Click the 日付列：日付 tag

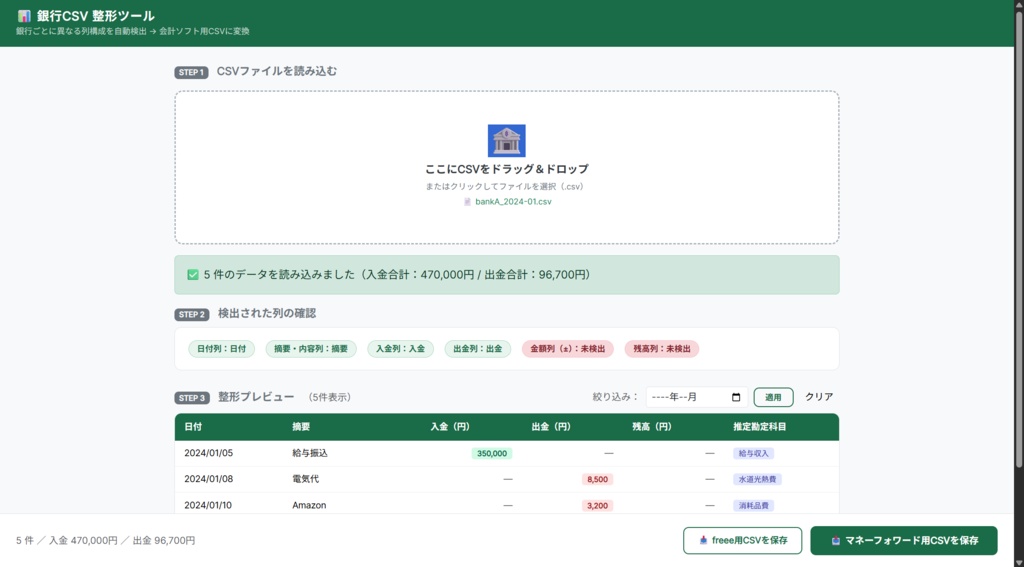[x=221, y=349]
